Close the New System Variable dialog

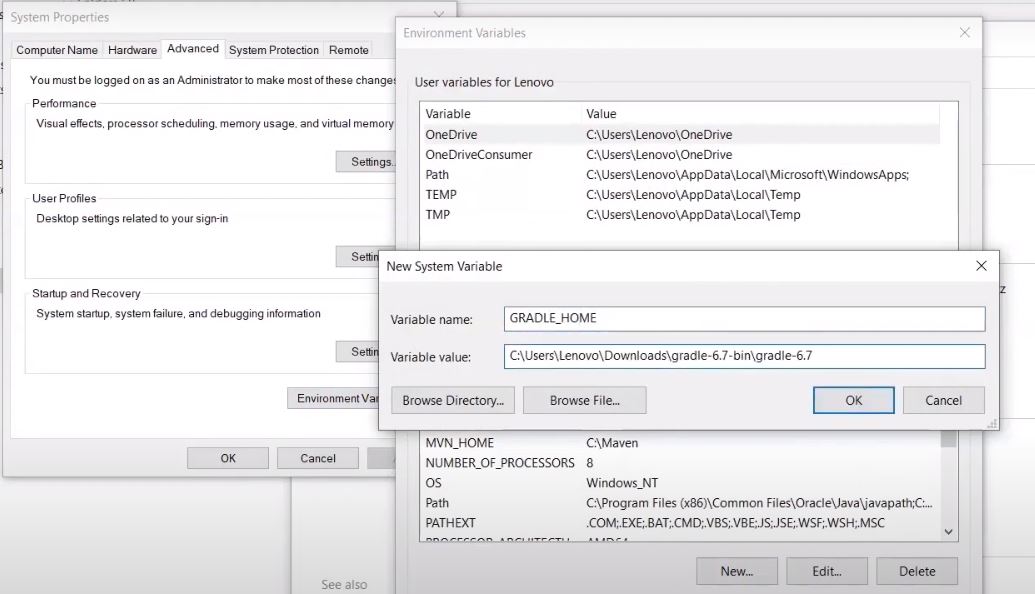pyautogui.click(x=982, y=266)
